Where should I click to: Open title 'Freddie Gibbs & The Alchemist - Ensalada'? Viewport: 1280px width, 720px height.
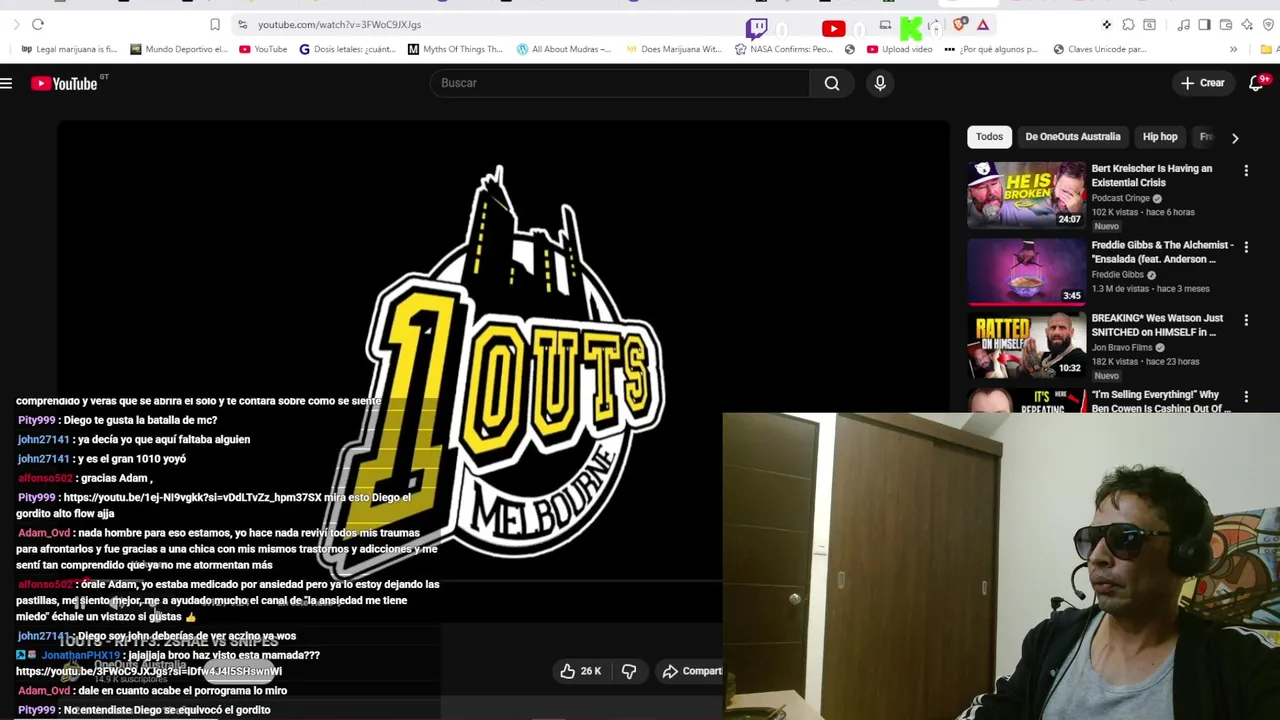pos(1162,252)
